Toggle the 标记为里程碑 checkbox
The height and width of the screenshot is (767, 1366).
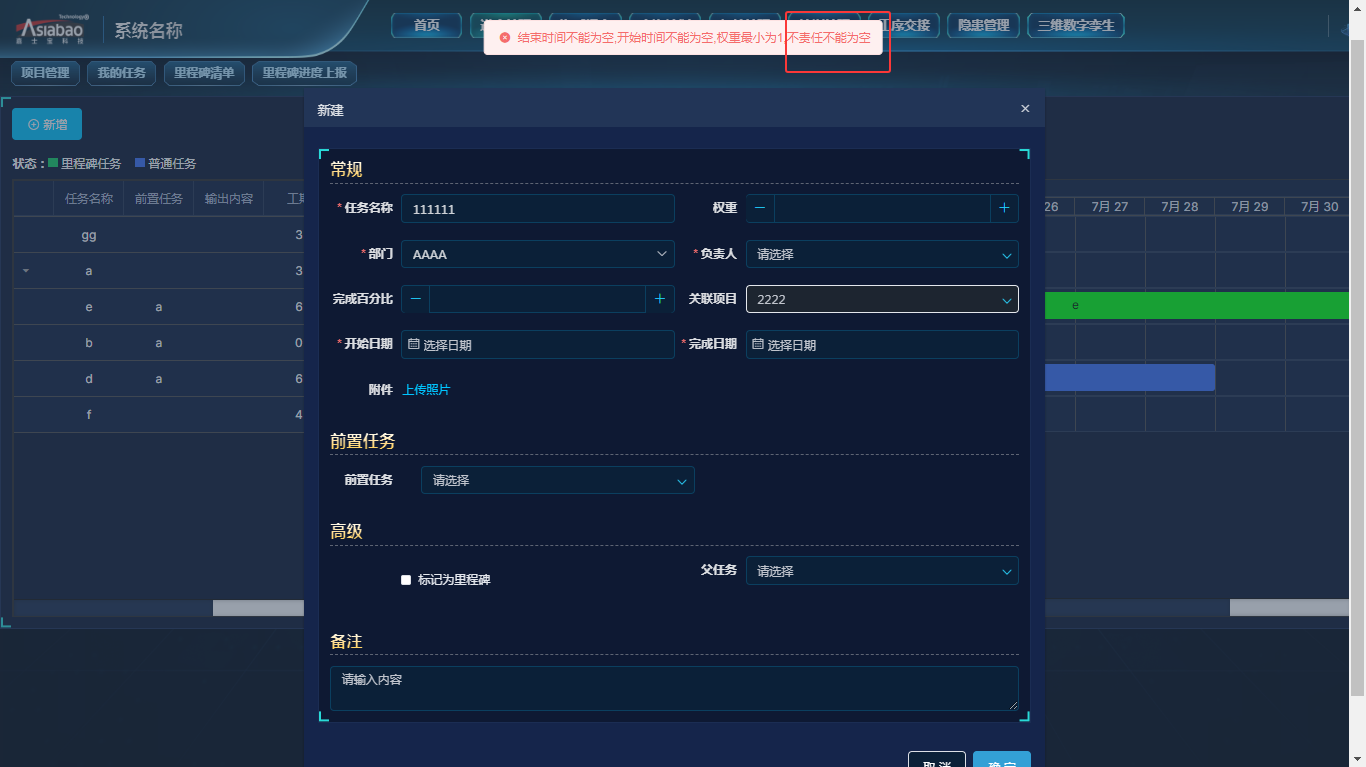tap(406, 580)
